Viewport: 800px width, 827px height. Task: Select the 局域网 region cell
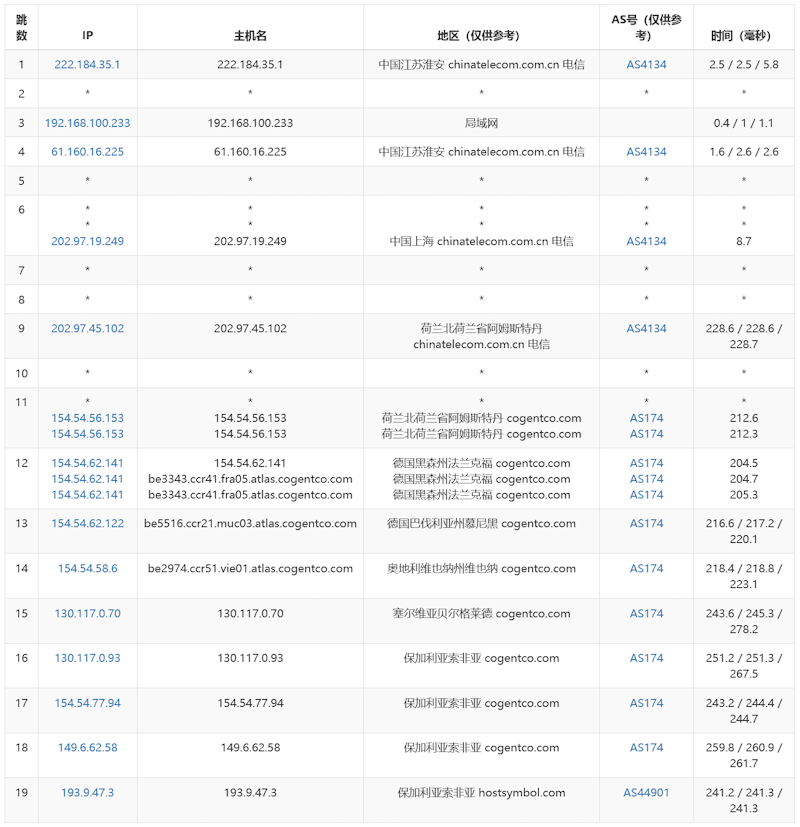tap(481, 123)
